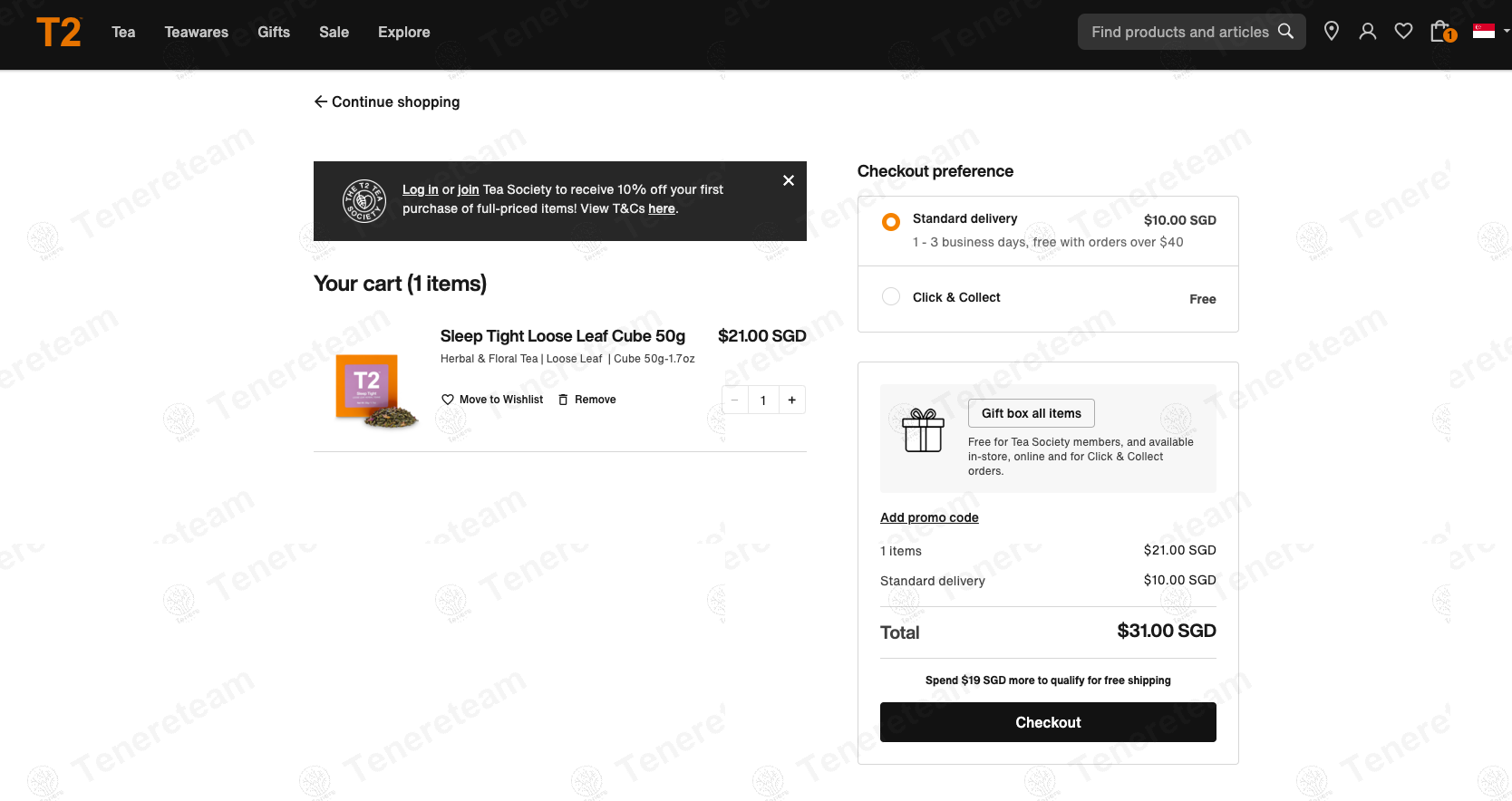Select Standard delivery option
Screen dimensions: 1512x801
pyautogui.click(x=891, y=222)
